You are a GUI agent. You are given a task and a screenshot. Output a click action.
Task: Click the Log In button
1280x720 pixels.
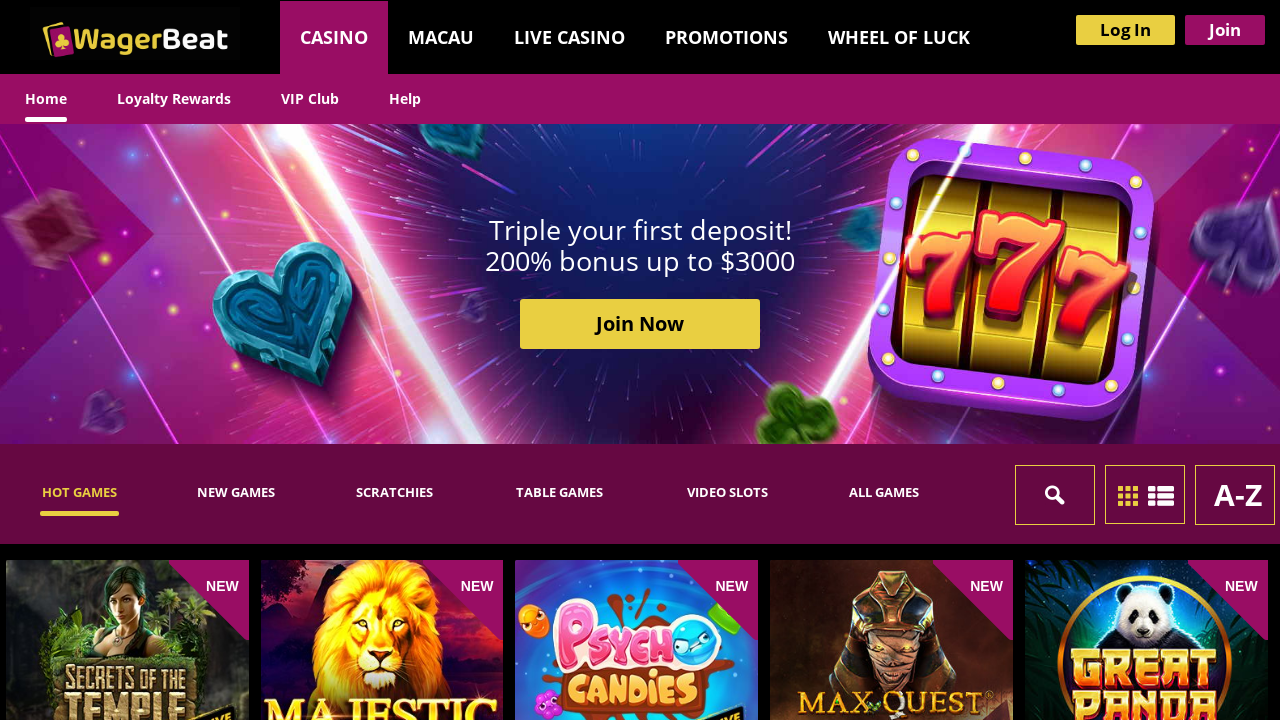coord(1125,30)
